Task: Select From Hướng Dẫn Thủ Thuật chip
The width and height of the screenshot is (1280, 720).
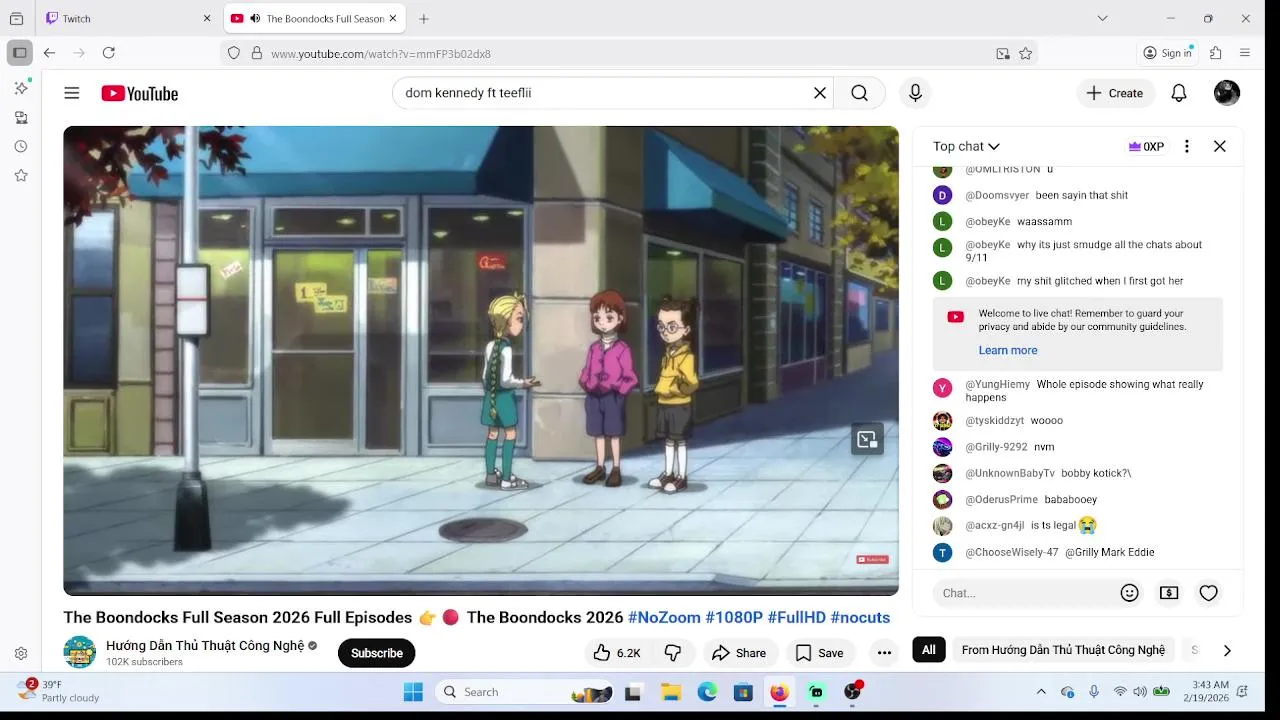Action: (1063, 650)
